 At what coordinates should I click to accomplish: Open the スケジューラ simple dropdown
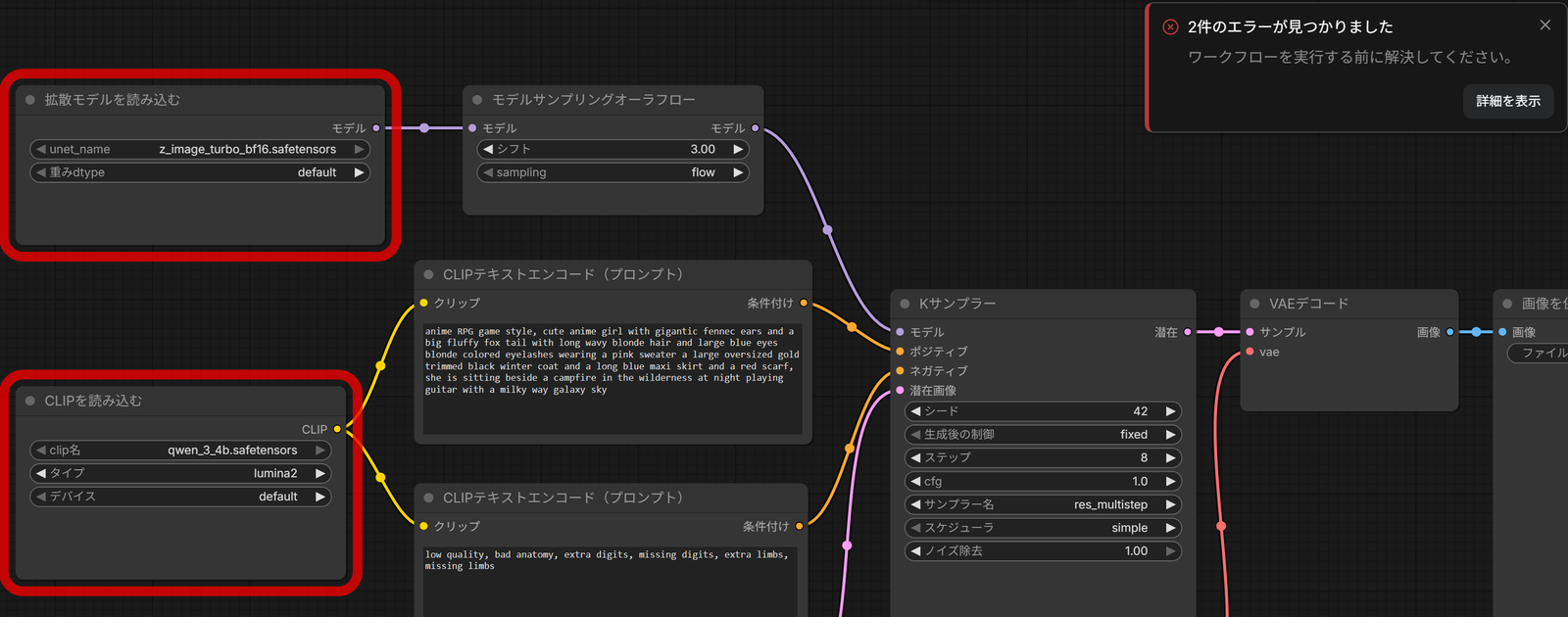pos(1043,528)
